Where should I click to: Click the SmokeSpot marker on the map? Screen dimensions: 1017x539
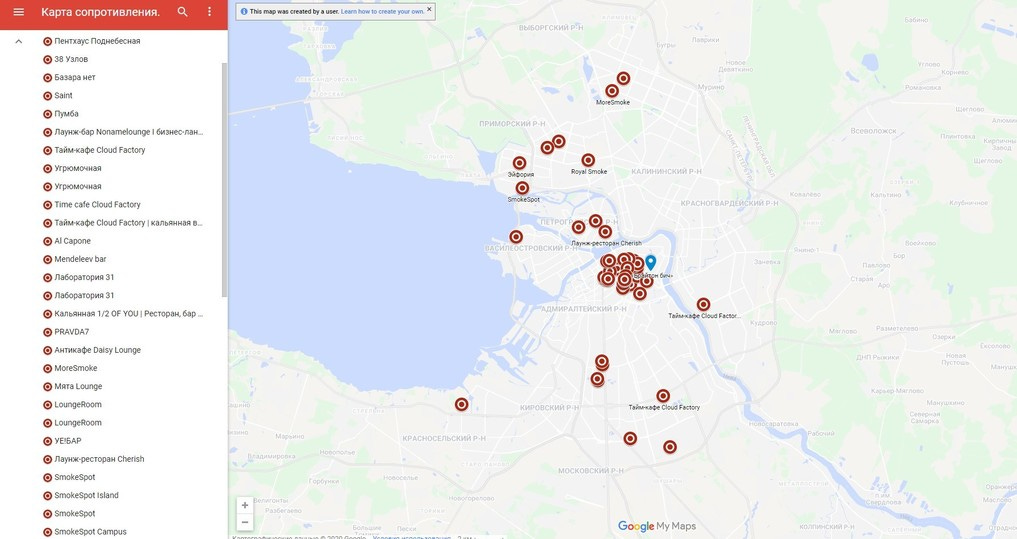tap(522, 188)
